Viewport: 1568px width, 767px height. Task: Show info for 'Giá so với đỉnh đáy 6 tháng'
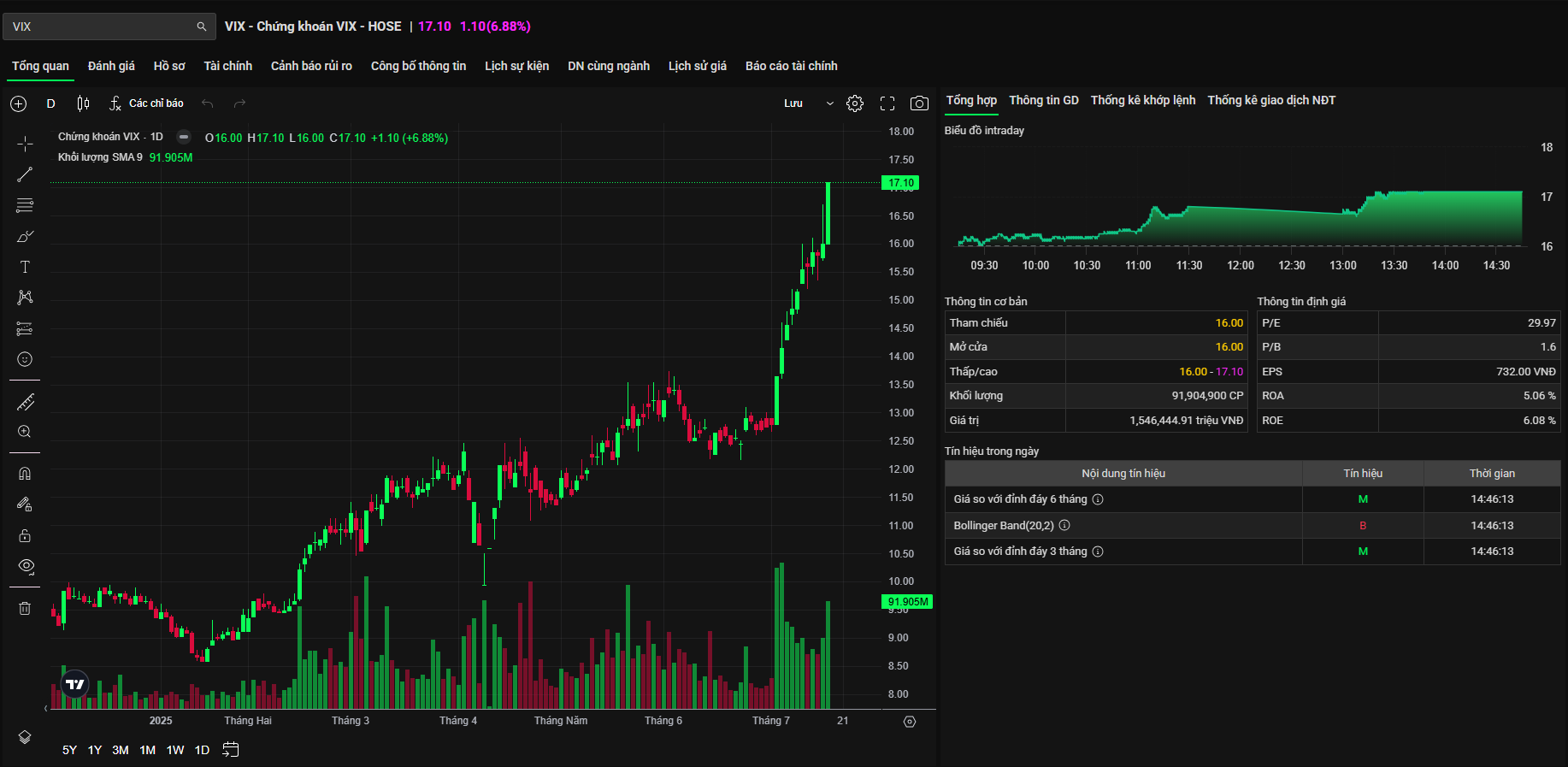(x=1098, y=499)
